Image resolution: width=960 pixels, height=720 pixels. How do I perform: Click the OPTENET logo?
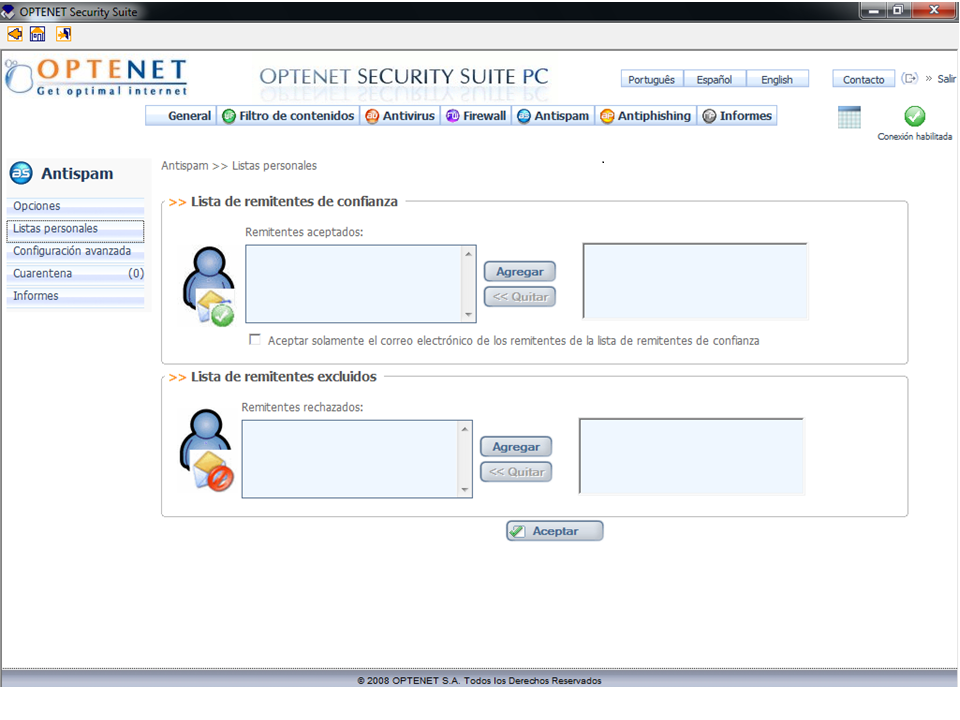tap(97, 76)
